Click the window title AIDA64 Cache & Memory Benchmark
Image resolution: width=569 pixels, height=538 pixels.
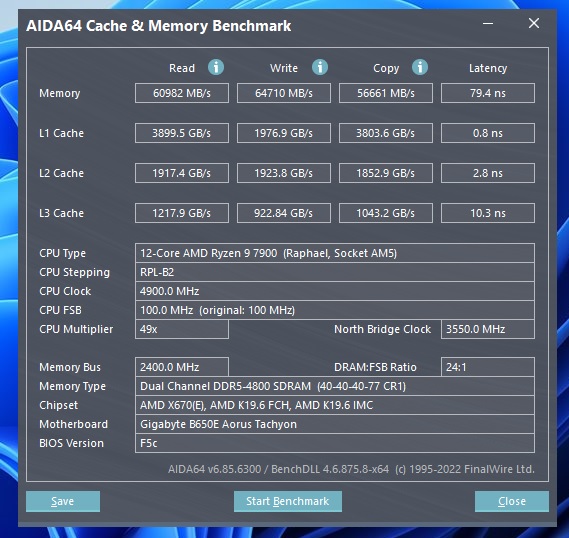tap(159, 26)
